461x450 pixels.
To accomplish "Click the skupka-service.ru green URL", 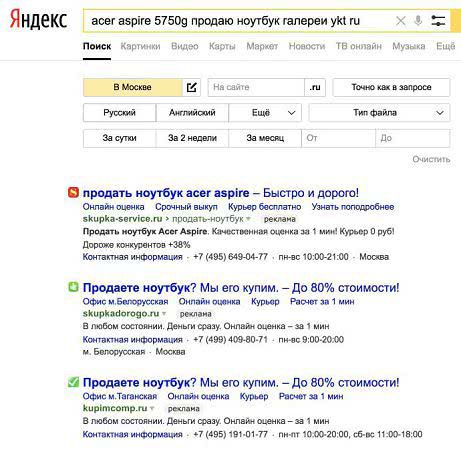I will 122,219.
